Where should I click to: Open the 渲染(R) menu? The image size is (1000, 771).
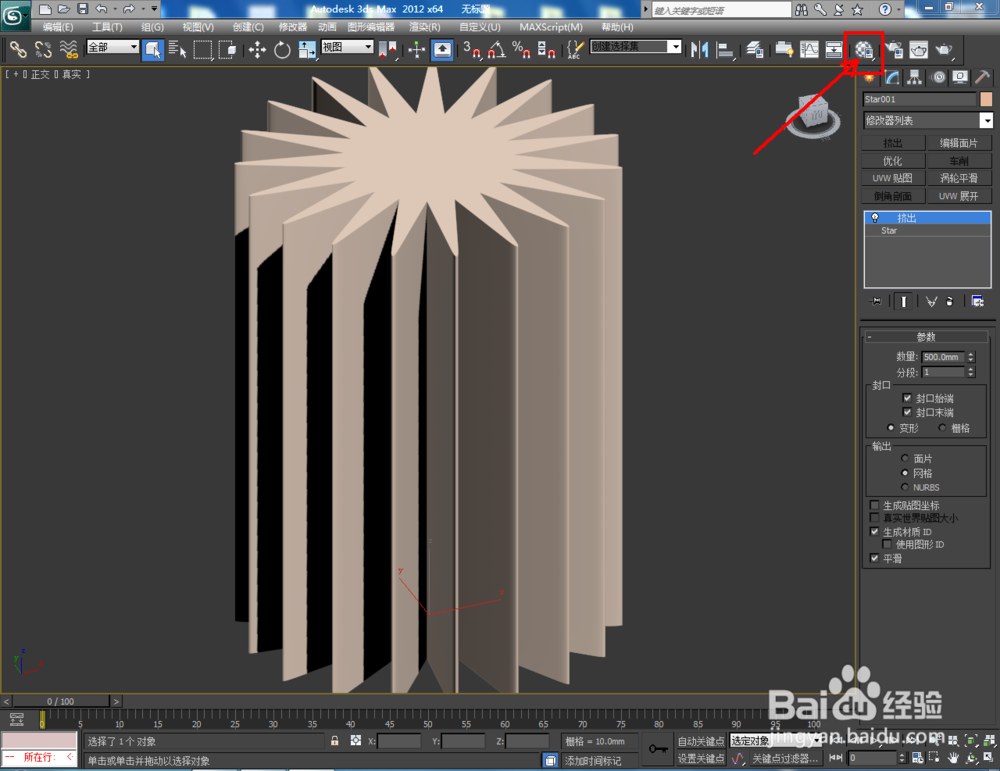[x=425, y=27]
